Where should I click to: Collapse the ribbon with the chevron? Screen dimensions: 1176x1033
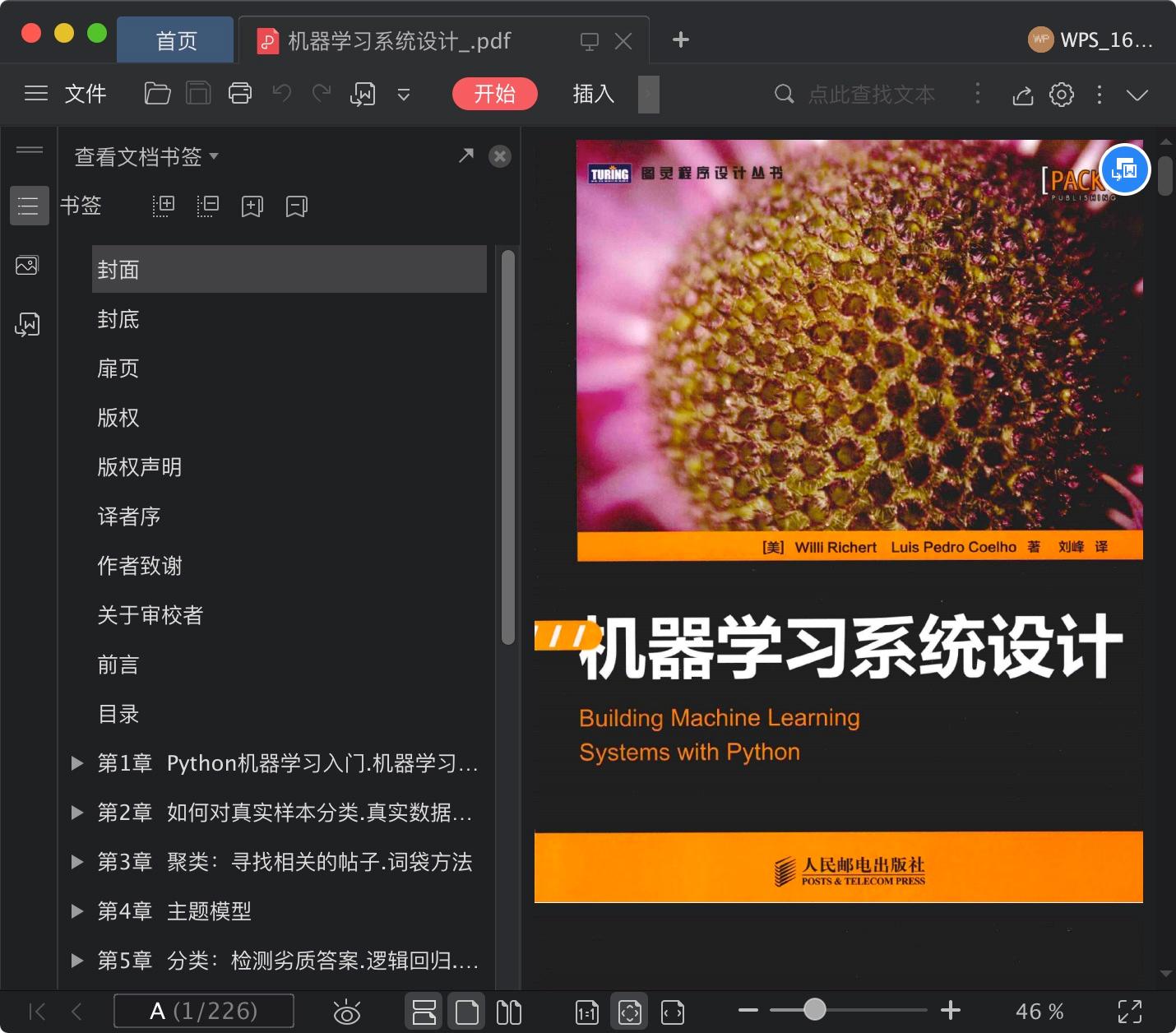(1137, 95)
